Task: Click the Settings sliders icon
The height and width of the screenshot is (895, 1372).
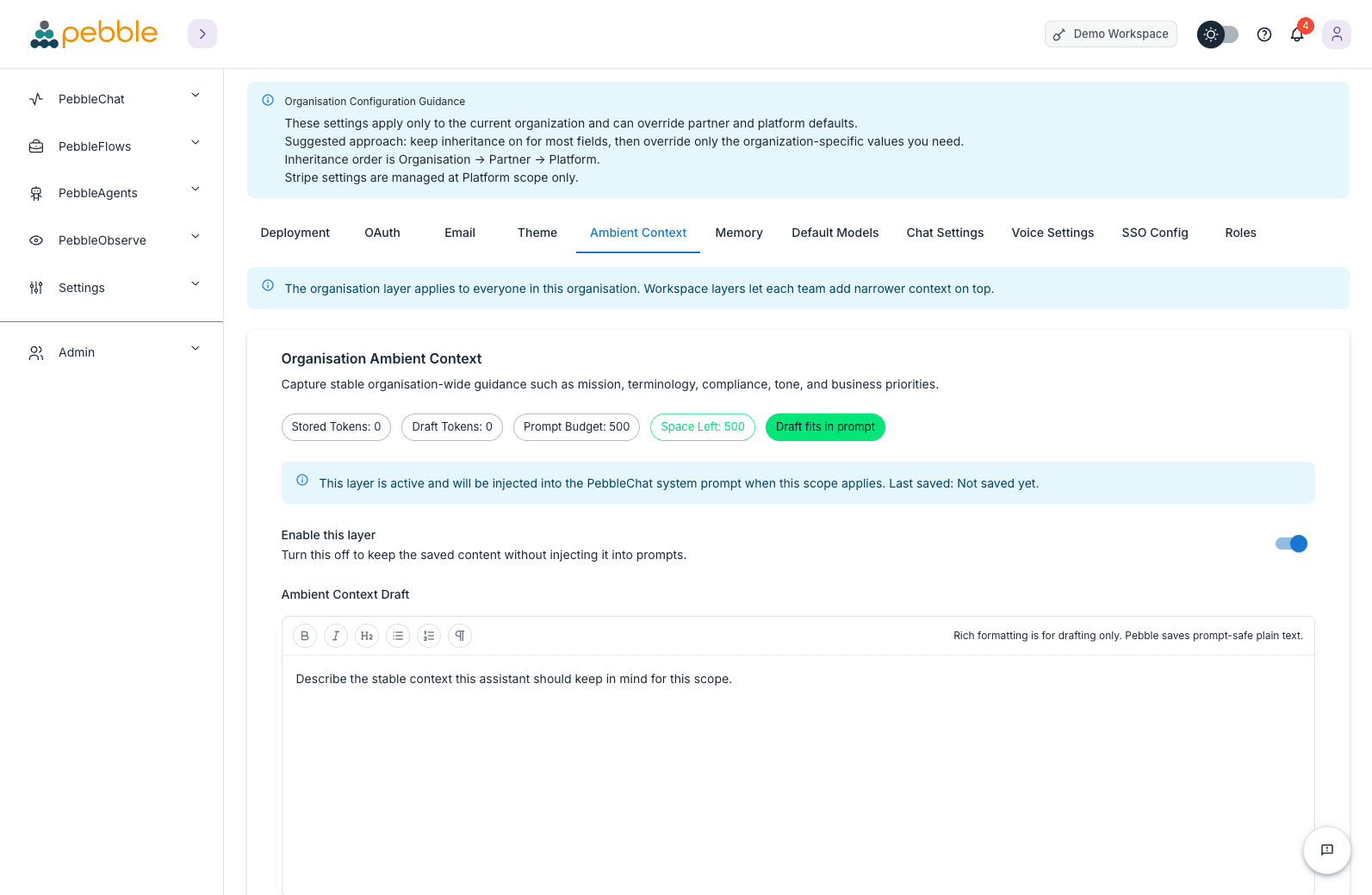Action: tap(36, 288)
